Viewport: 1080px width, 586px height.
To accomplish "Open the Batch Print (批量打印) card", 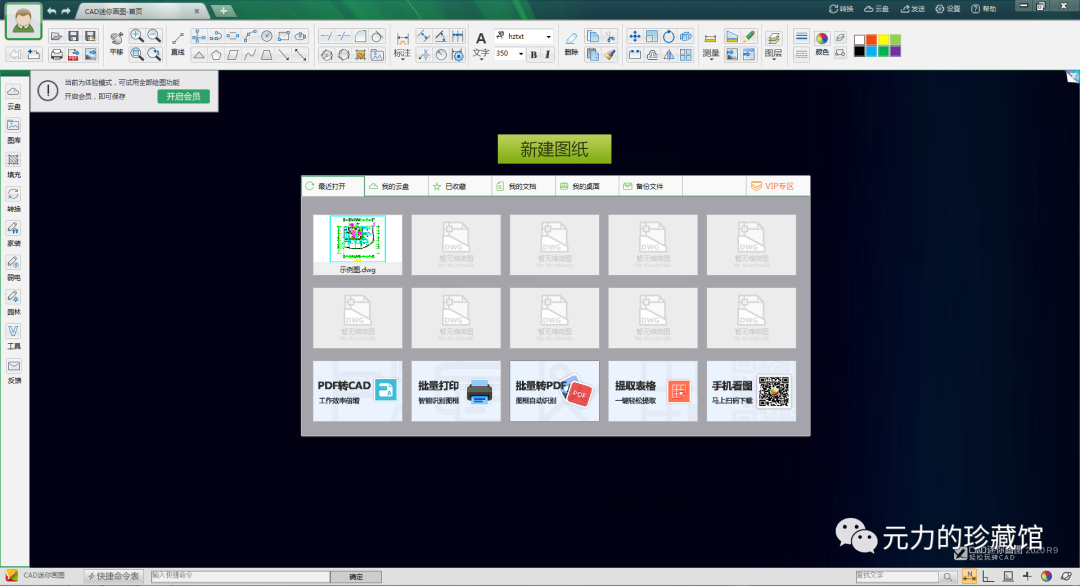I will pos(456,391).
